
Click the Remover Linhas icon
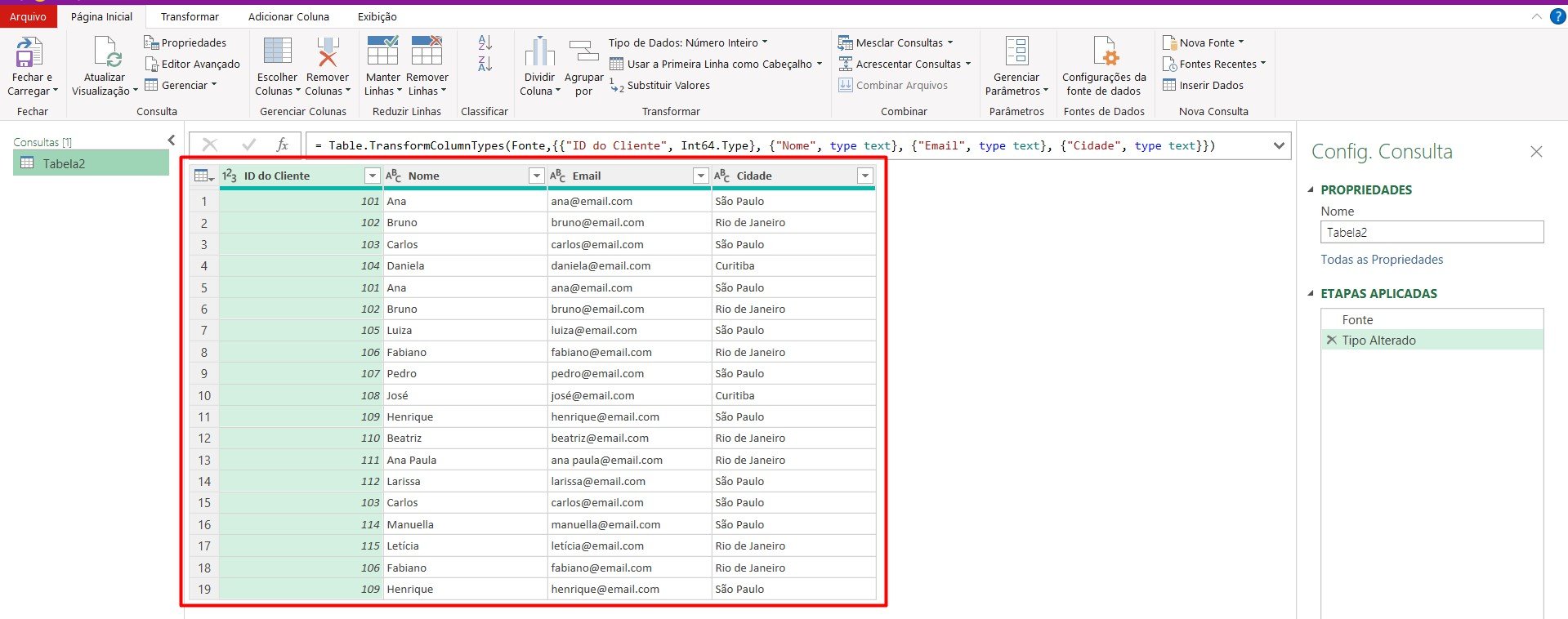[427, 51]
